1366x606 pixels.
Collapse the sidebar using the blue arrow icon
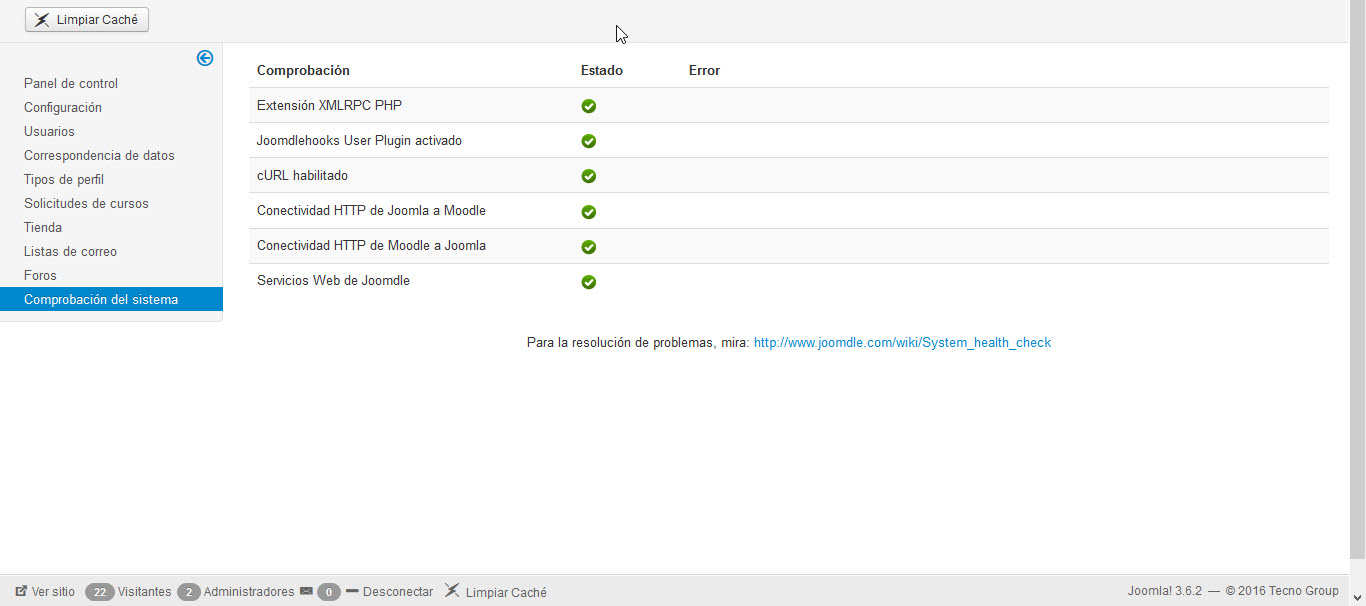click(205, 59)
